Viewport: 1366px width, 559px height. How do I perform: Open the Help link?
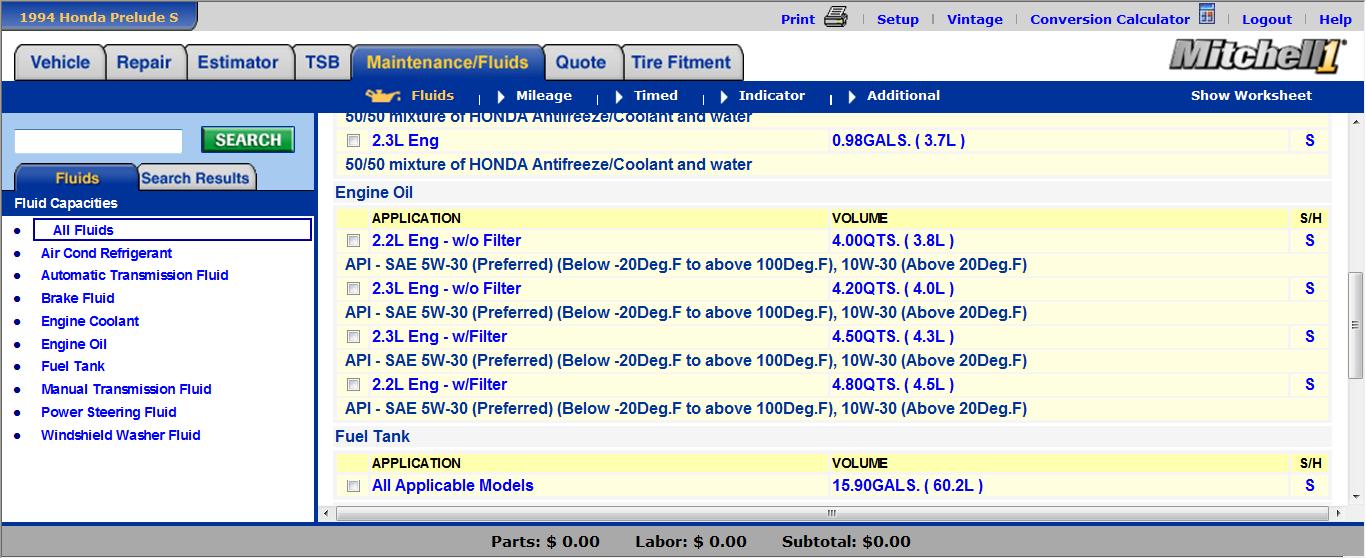tap(1335, 19)
